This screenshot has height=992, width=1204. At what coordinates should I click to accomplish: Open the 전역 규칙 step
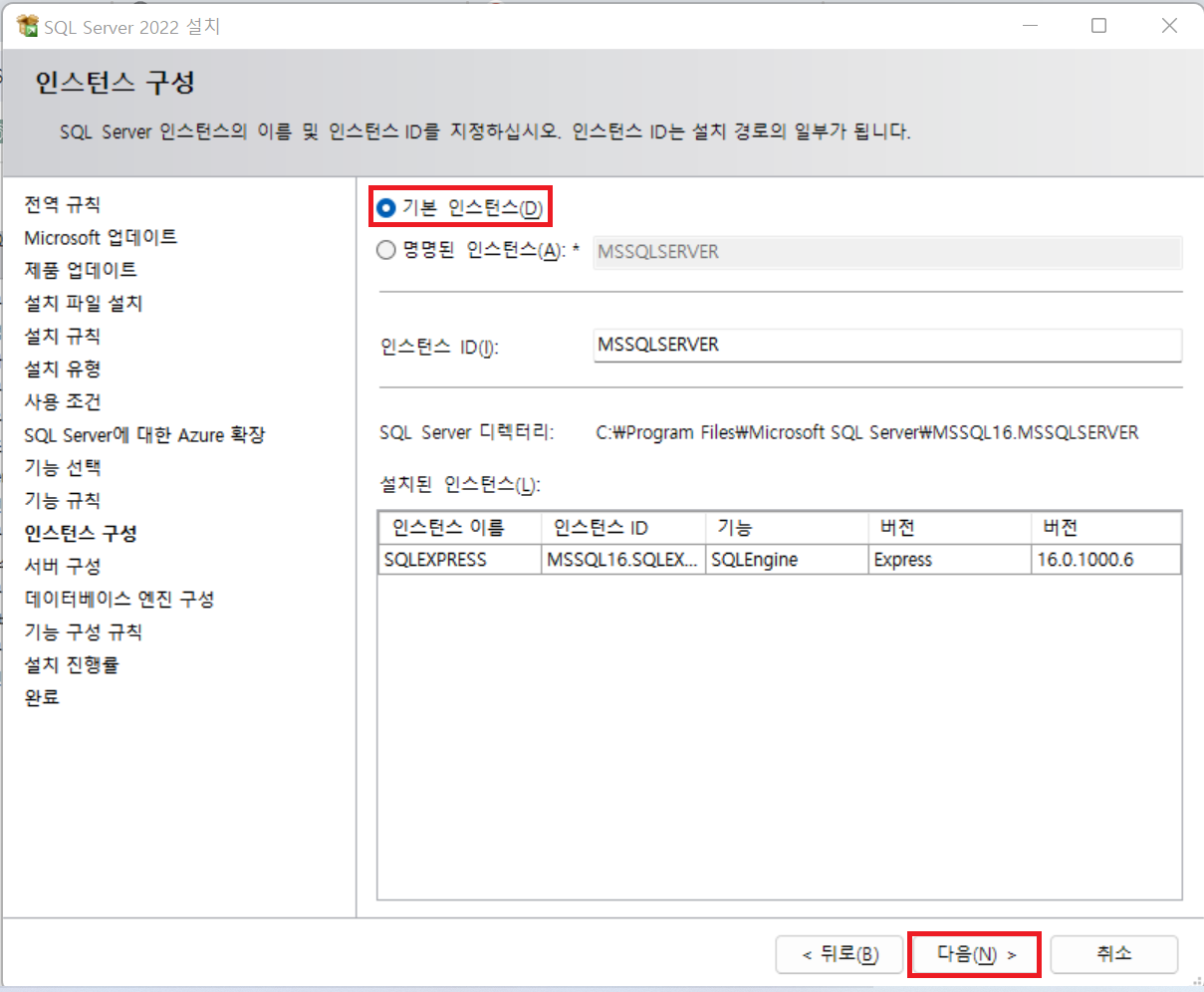[x=62, y=204]
